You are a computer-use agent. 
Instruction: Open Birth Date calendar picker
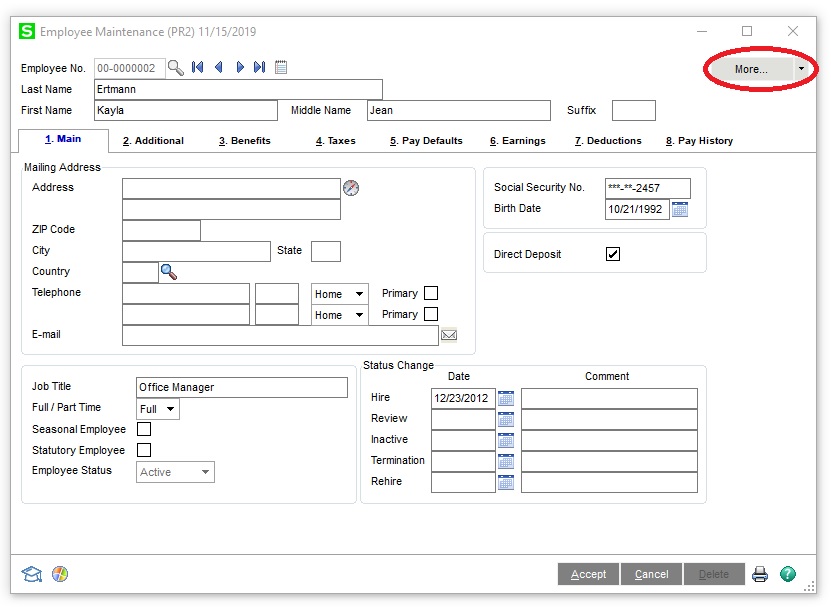pos(680,209)
